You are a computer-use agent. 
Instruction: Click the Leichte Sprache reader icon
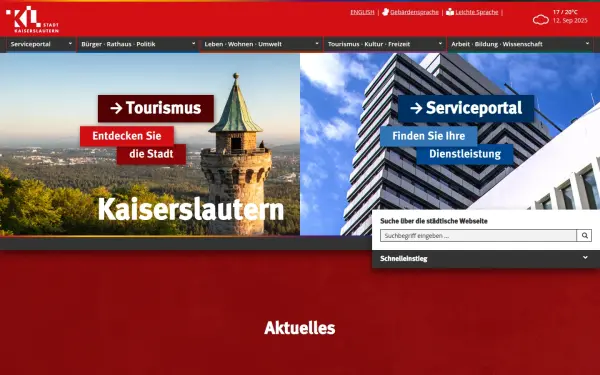(450, 12)
